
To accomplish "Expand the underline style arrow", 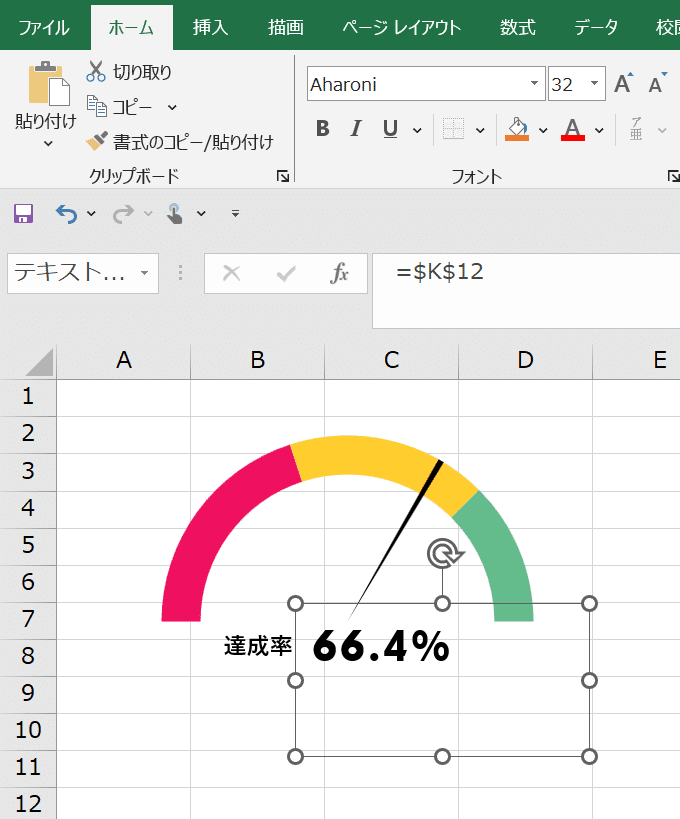I will tap(417, 130).
